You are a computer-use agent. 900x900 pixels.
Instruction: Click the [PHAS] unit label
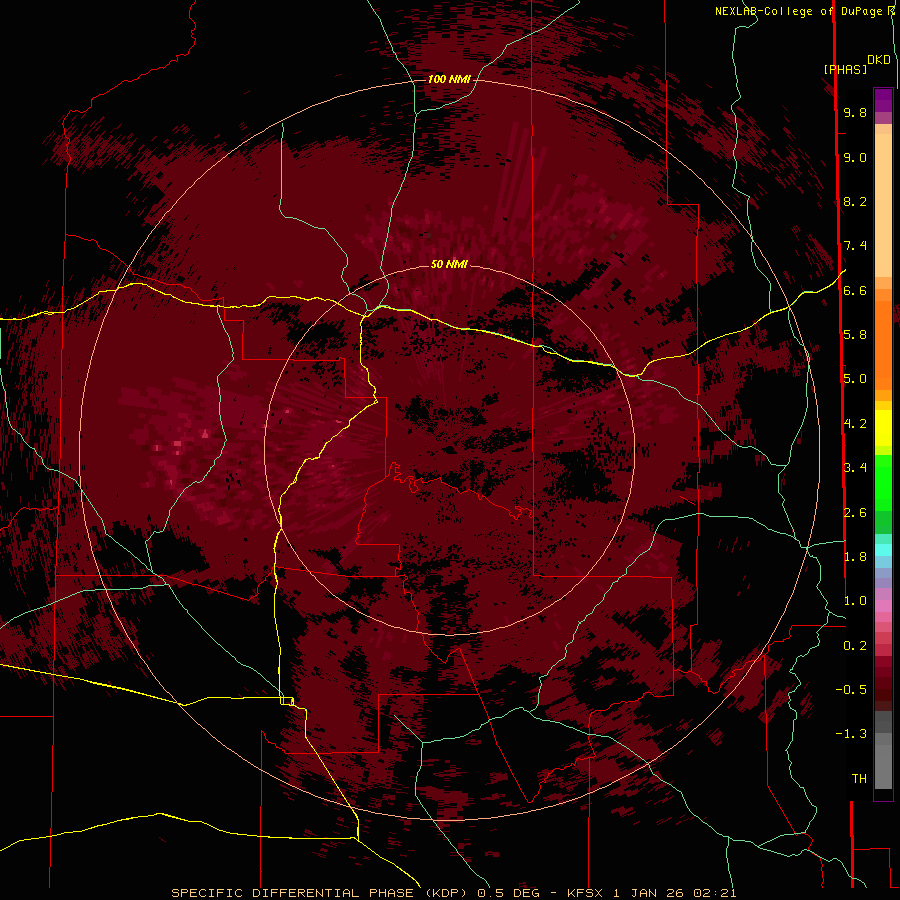845,70
